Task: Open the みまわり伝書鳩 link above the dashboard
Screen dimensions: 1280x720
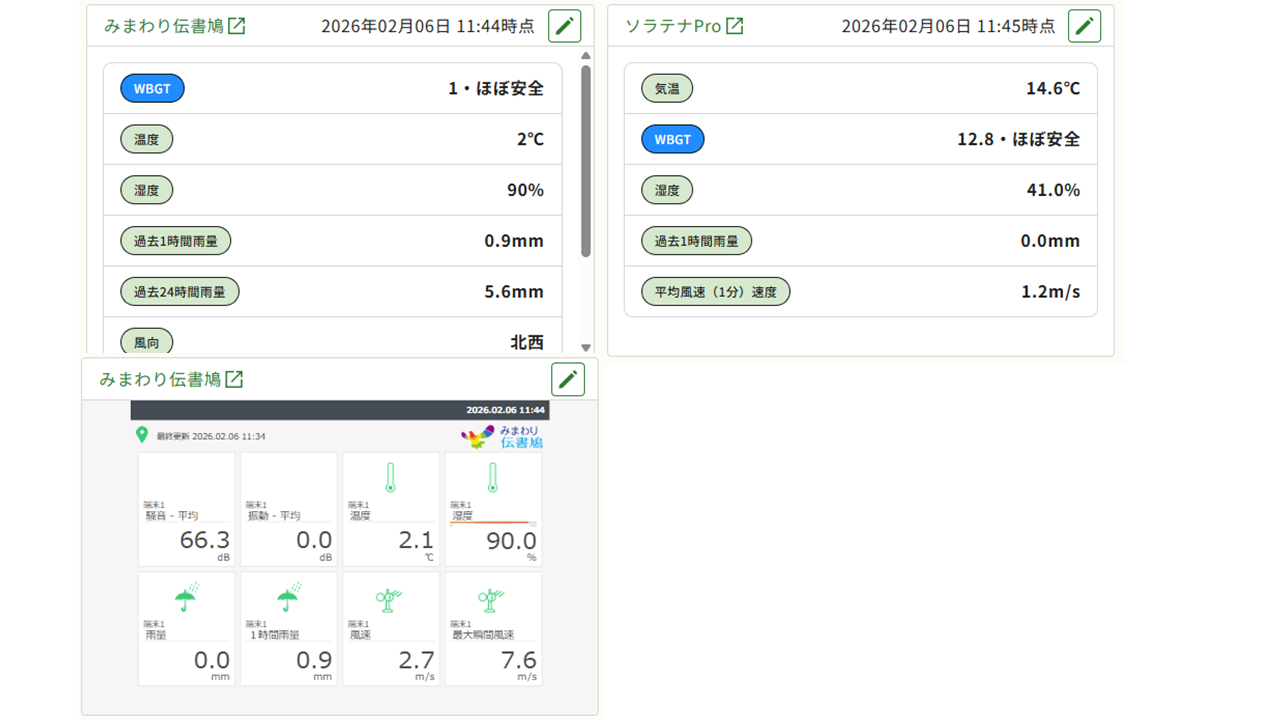Action: pyautogui.click(x=160, y=380)
